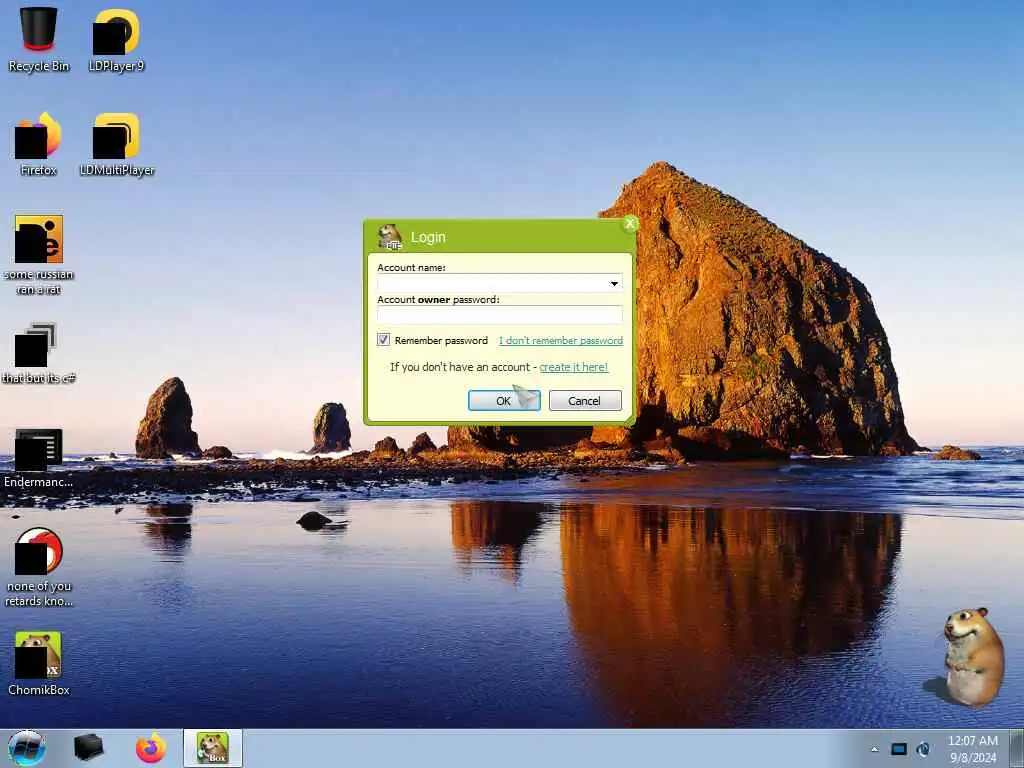The height and width of the screenshot is (768, 1024).
Task: Toggle the Remember password checkbox
Action: (x=383, y=340)
